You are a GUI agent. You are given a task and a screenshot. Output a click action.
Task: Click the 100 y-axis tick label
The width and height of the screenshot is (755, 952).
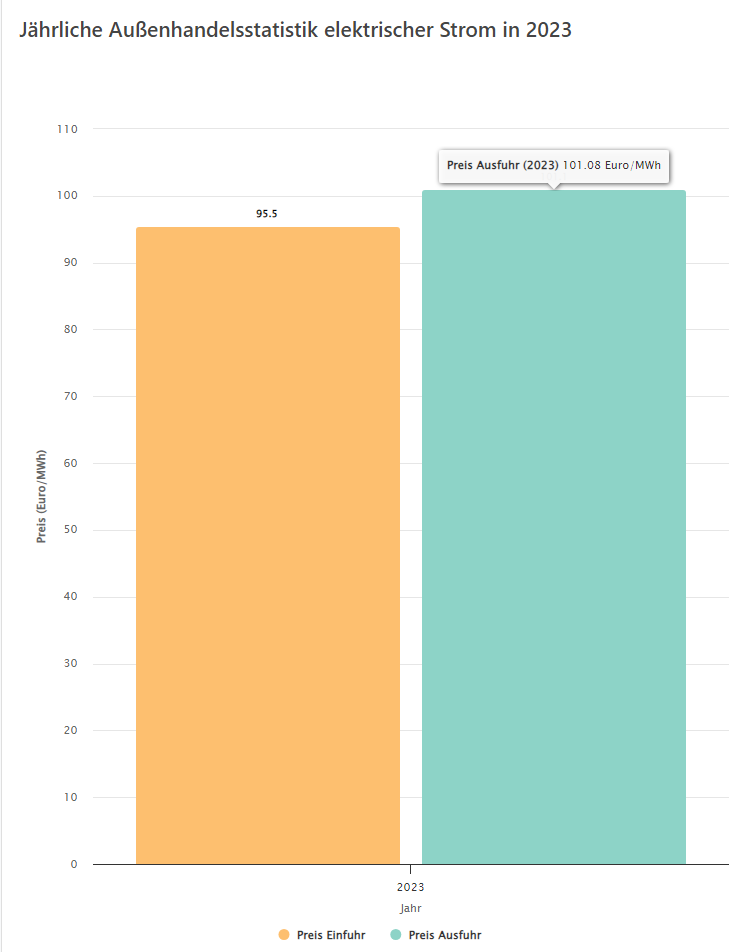[x=68, y=196]
